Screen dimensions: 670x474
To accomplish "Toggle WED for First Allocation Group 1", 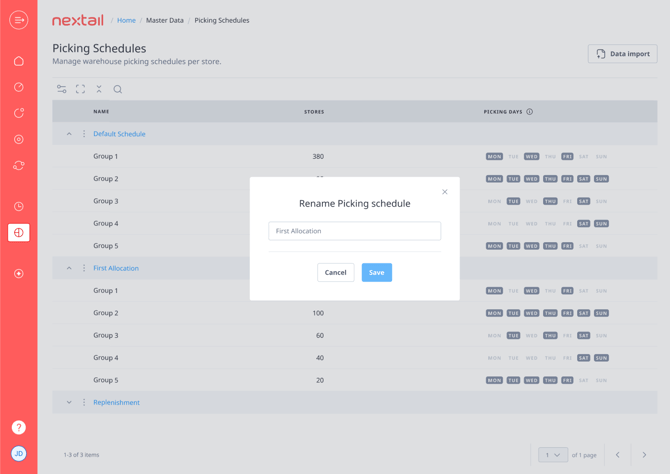I will [x=532, y=291].
